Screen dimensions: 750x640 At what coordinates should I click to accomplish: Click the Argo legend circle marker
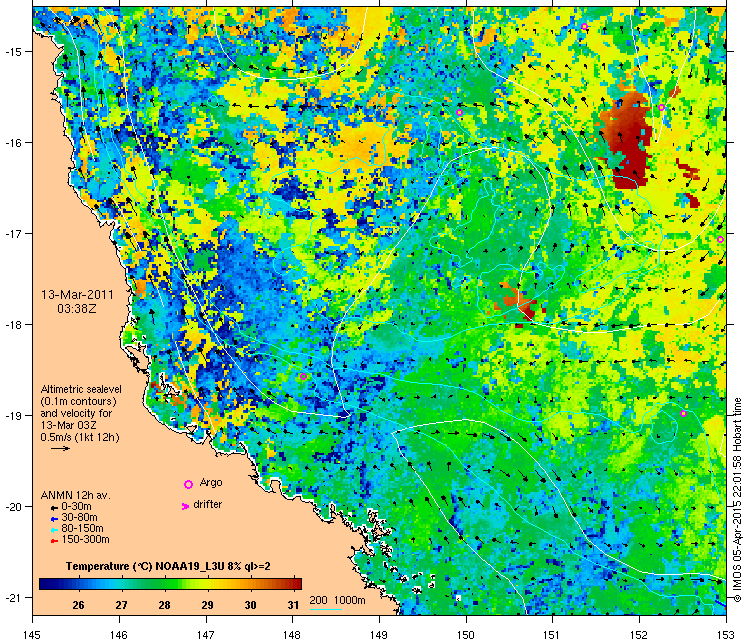point(188,485)
